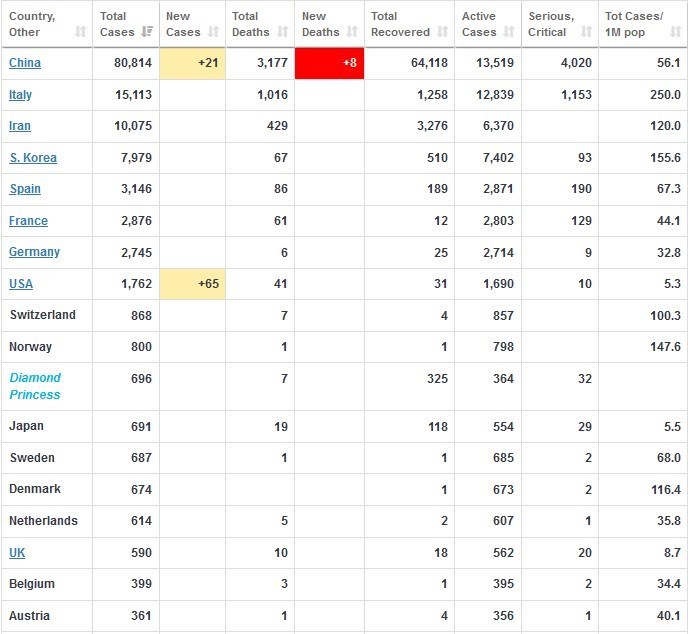The width and height of the screenshot is (688, 634).
Task: Click the red +8 new deaths cell
Action: point(329,63)
